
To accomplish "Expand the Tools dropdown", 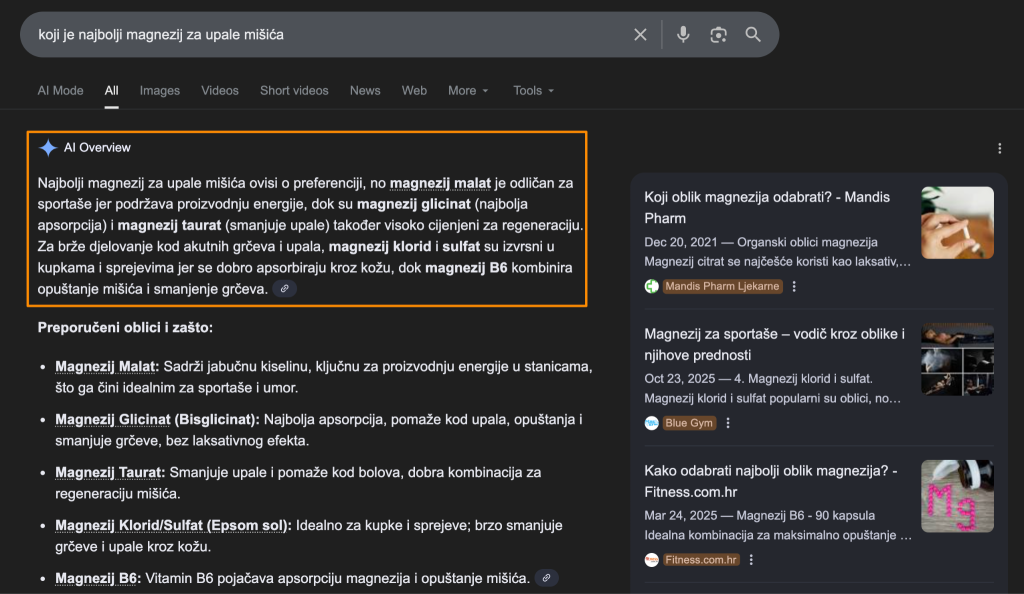I will [x=533, y=91].
